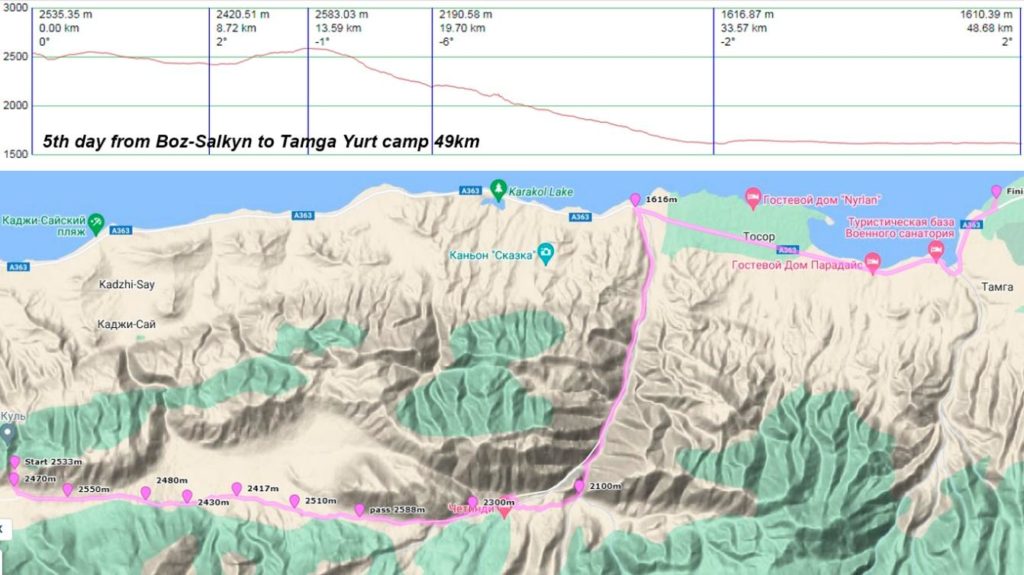1024x575 pixels.
Task: Select the 2417m waypoint marker
Action: tap(237, 489)
